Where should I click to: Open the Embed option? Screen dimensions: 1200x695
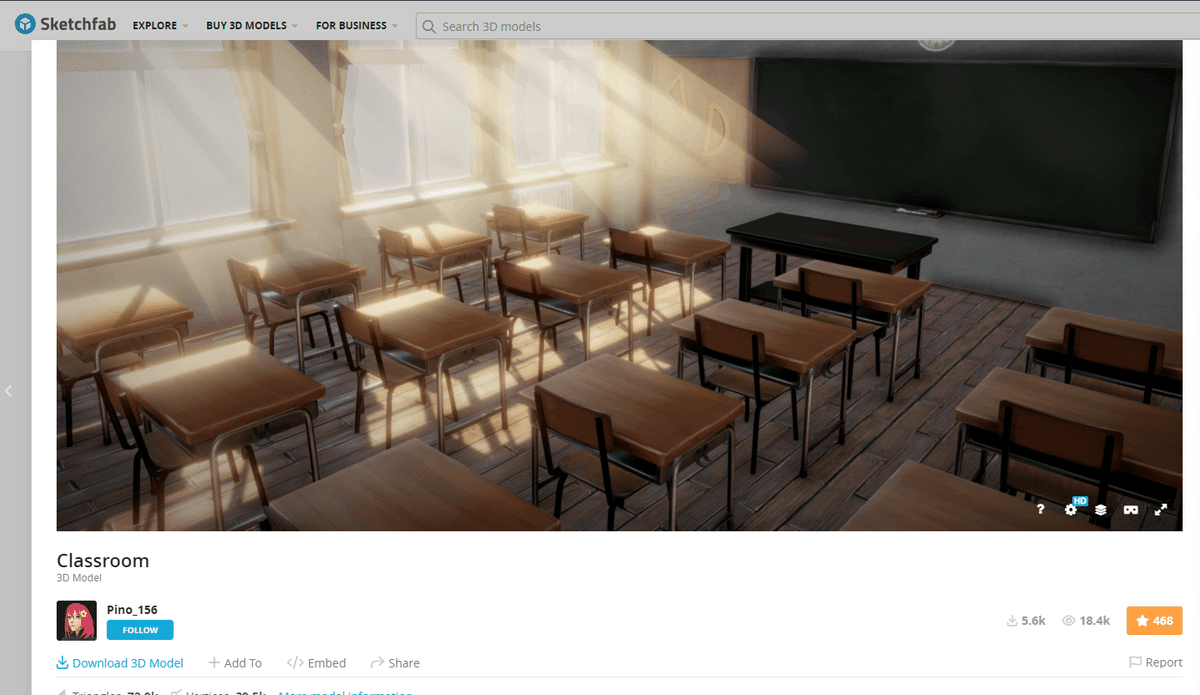[x=316, y=663]
